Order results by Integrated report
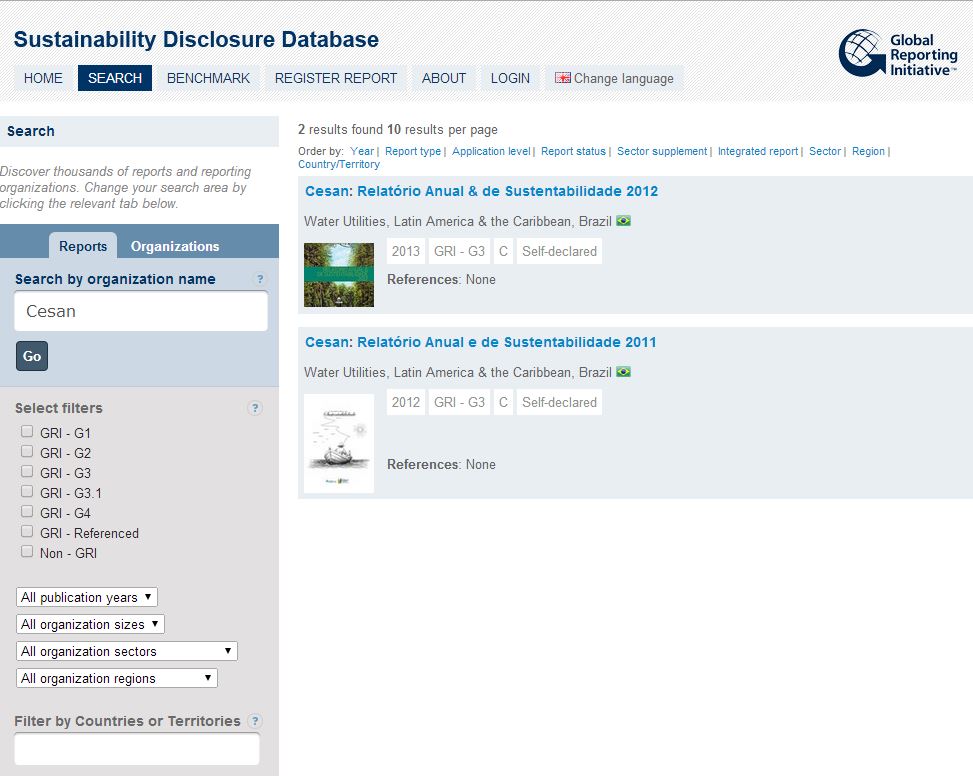973x776 pixels. point(758,151)
